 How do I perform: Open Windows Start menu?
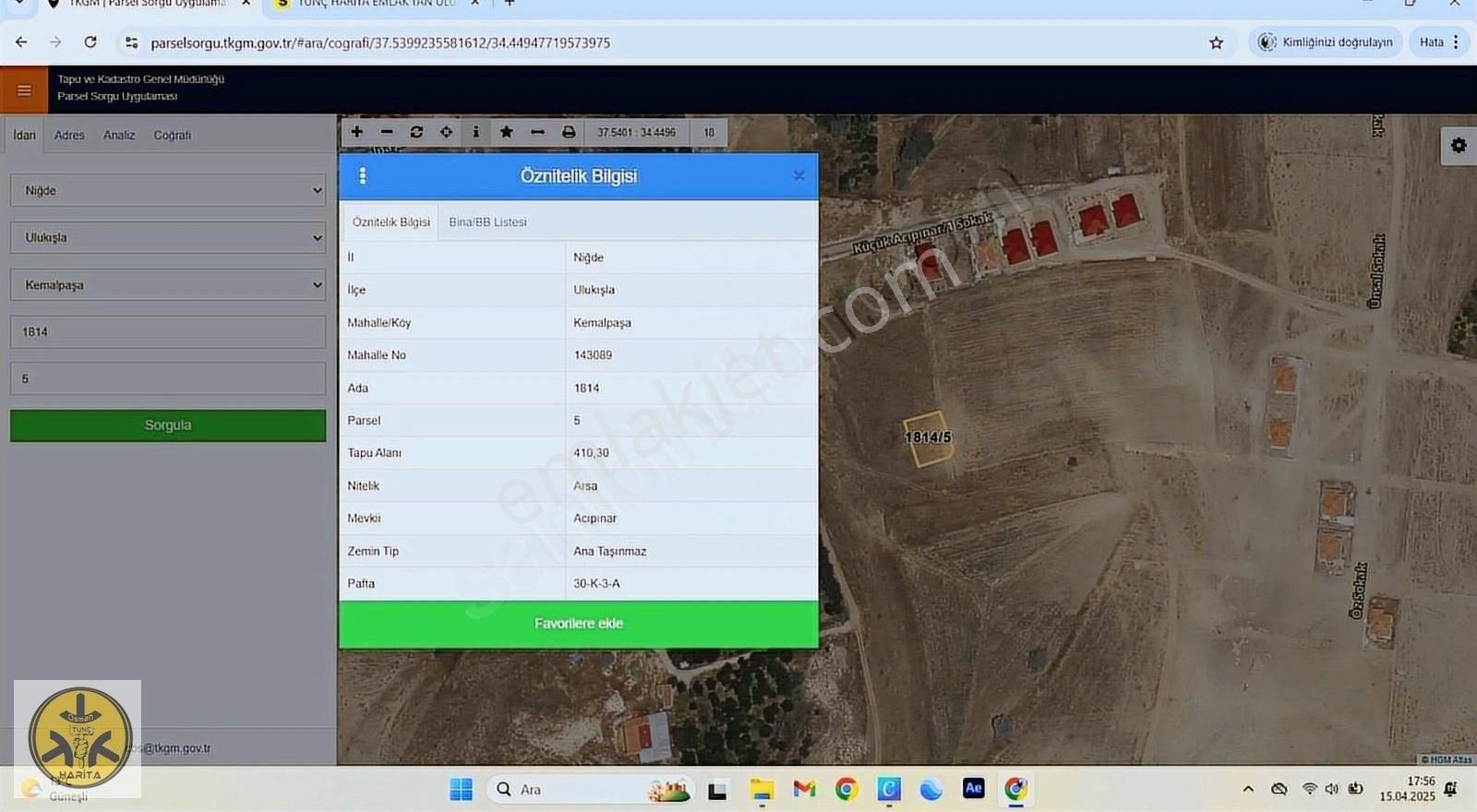pos(461,789)
